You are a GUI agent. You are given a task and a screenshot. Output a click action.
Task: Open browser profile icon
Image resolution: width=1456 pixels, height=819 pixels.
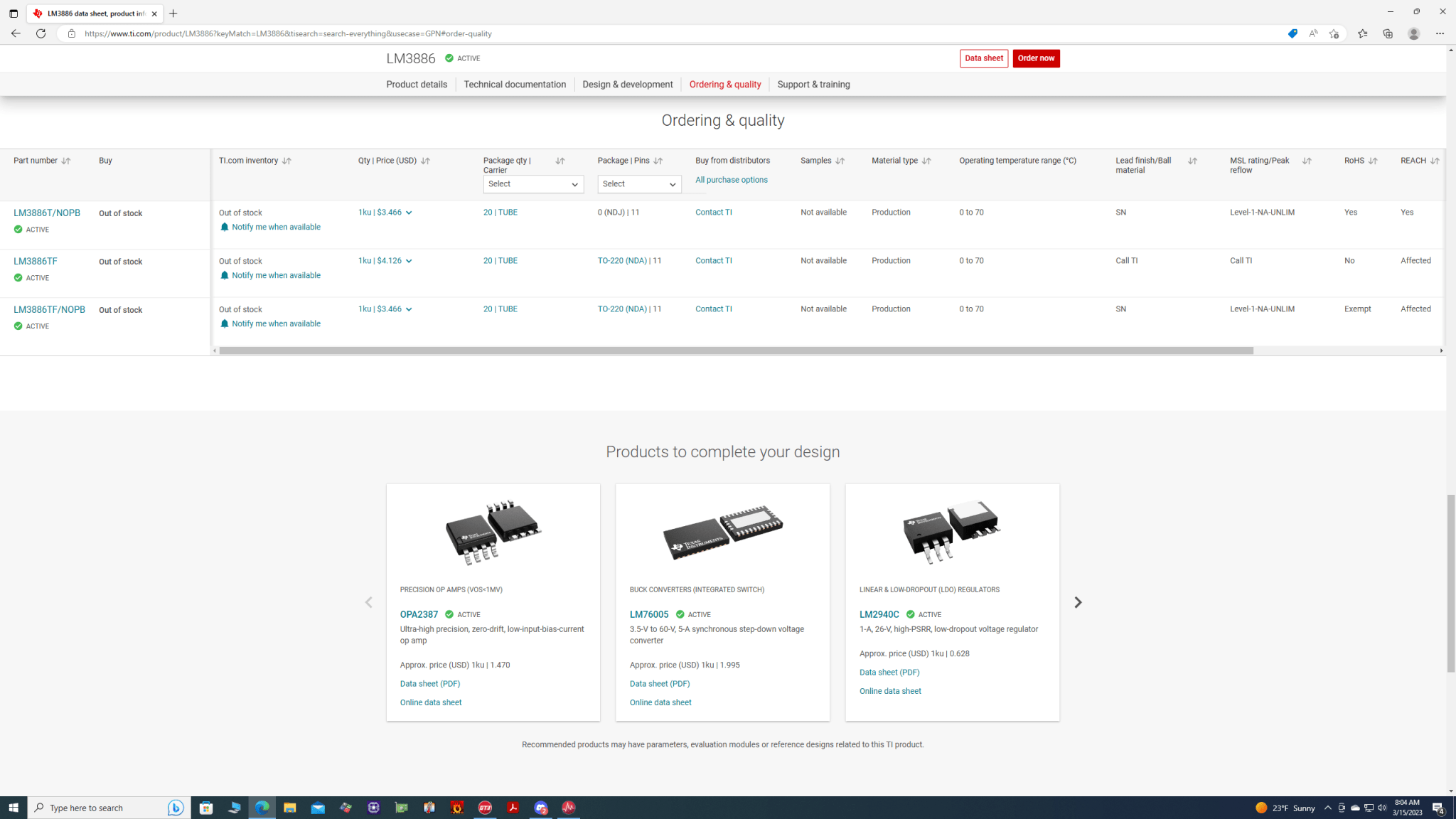coord(1413,33)
